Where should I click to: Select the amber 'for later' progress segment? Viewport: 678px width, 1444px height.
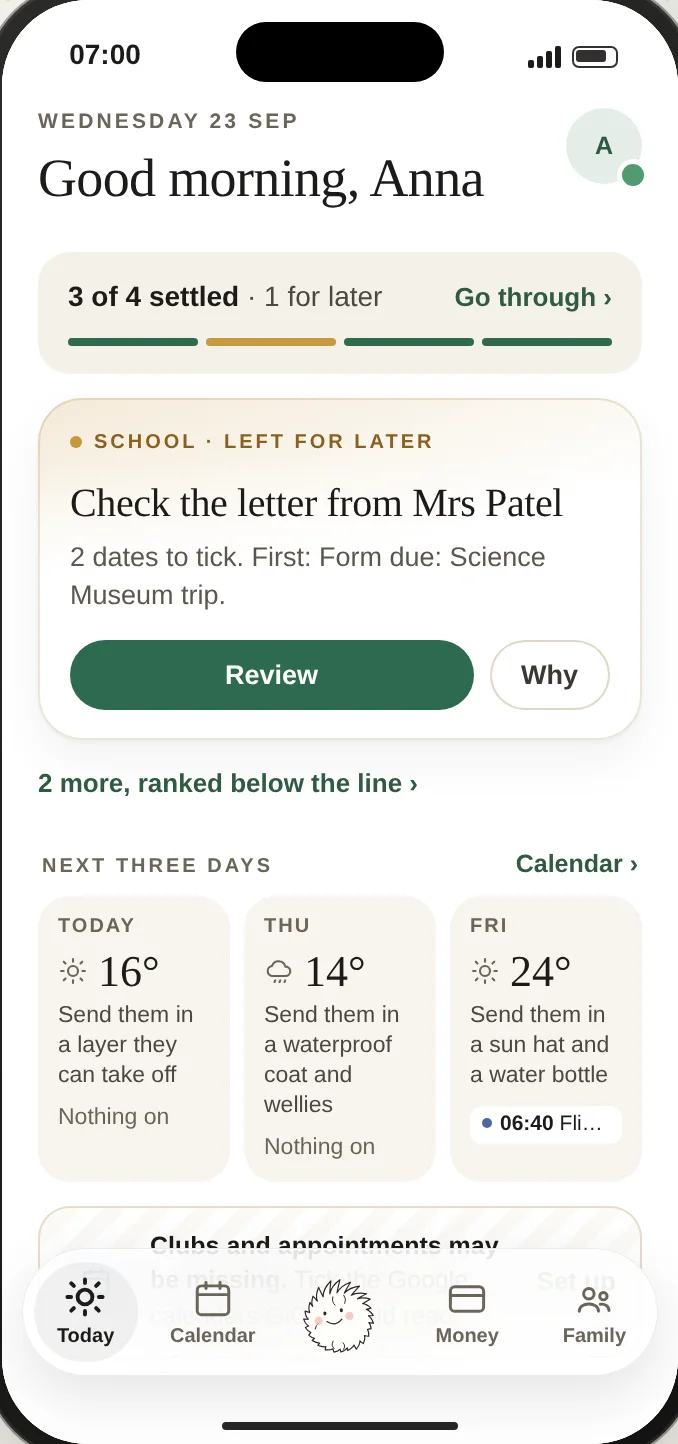[x=271, y=342]
